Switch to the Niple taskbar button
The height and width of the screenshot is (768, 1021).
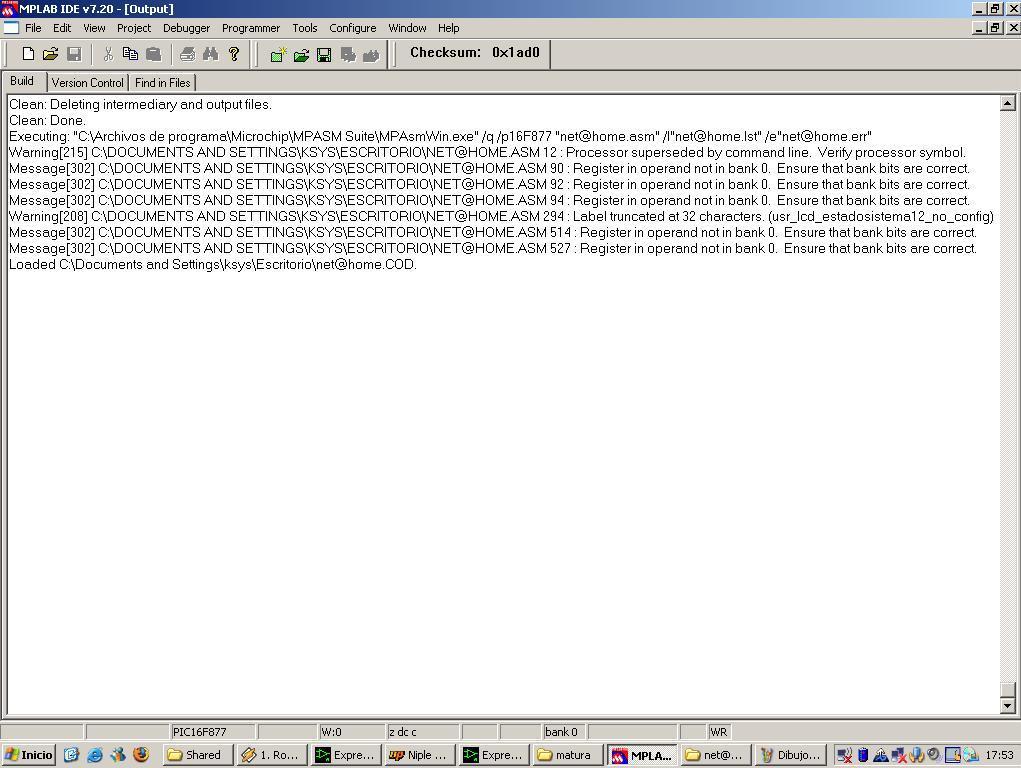420,755
